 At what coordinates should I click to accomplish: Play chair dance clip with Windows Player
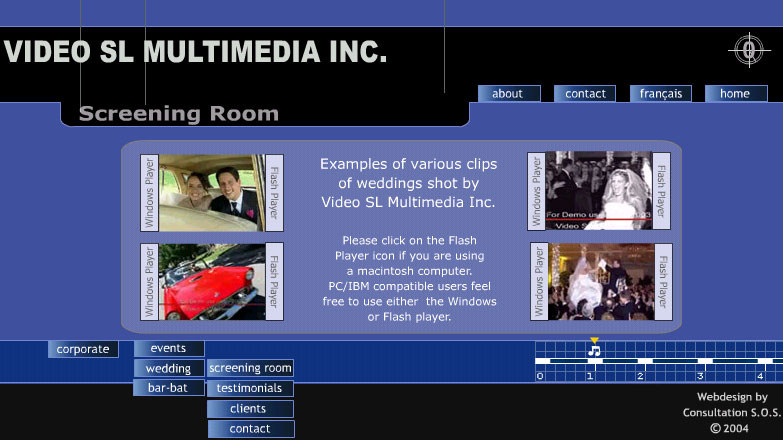pyautogui.click(x=539, y=282)
